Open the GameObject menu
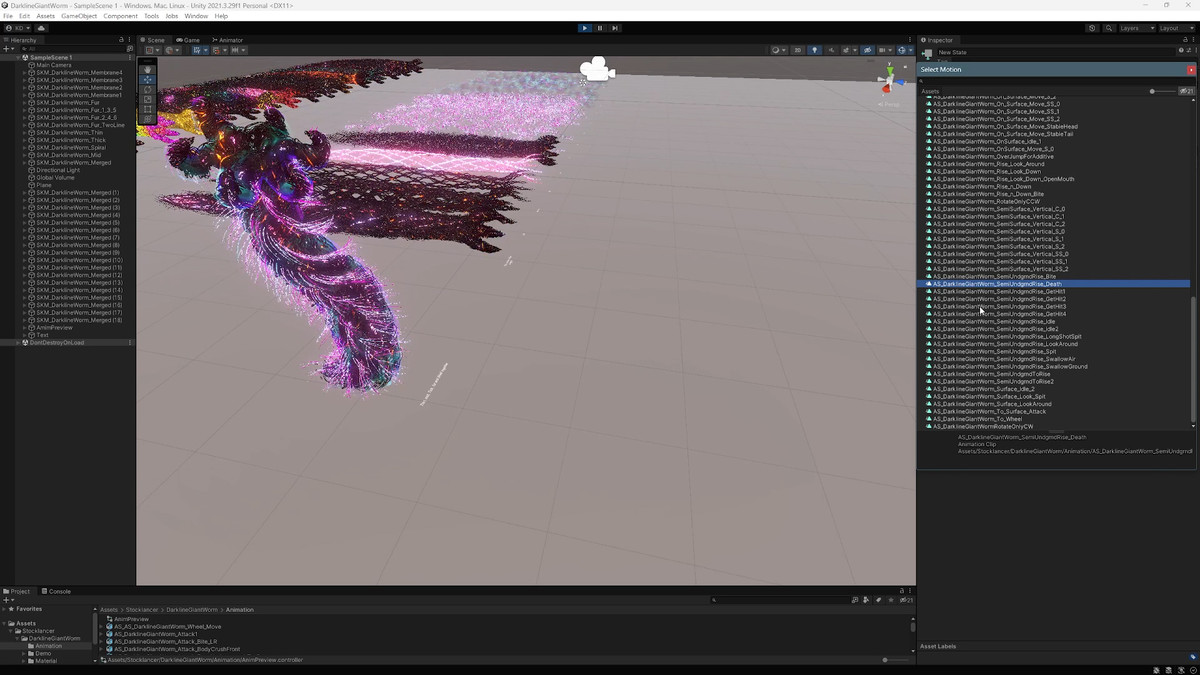The image size is (1200, 675). tap(79, 16)
